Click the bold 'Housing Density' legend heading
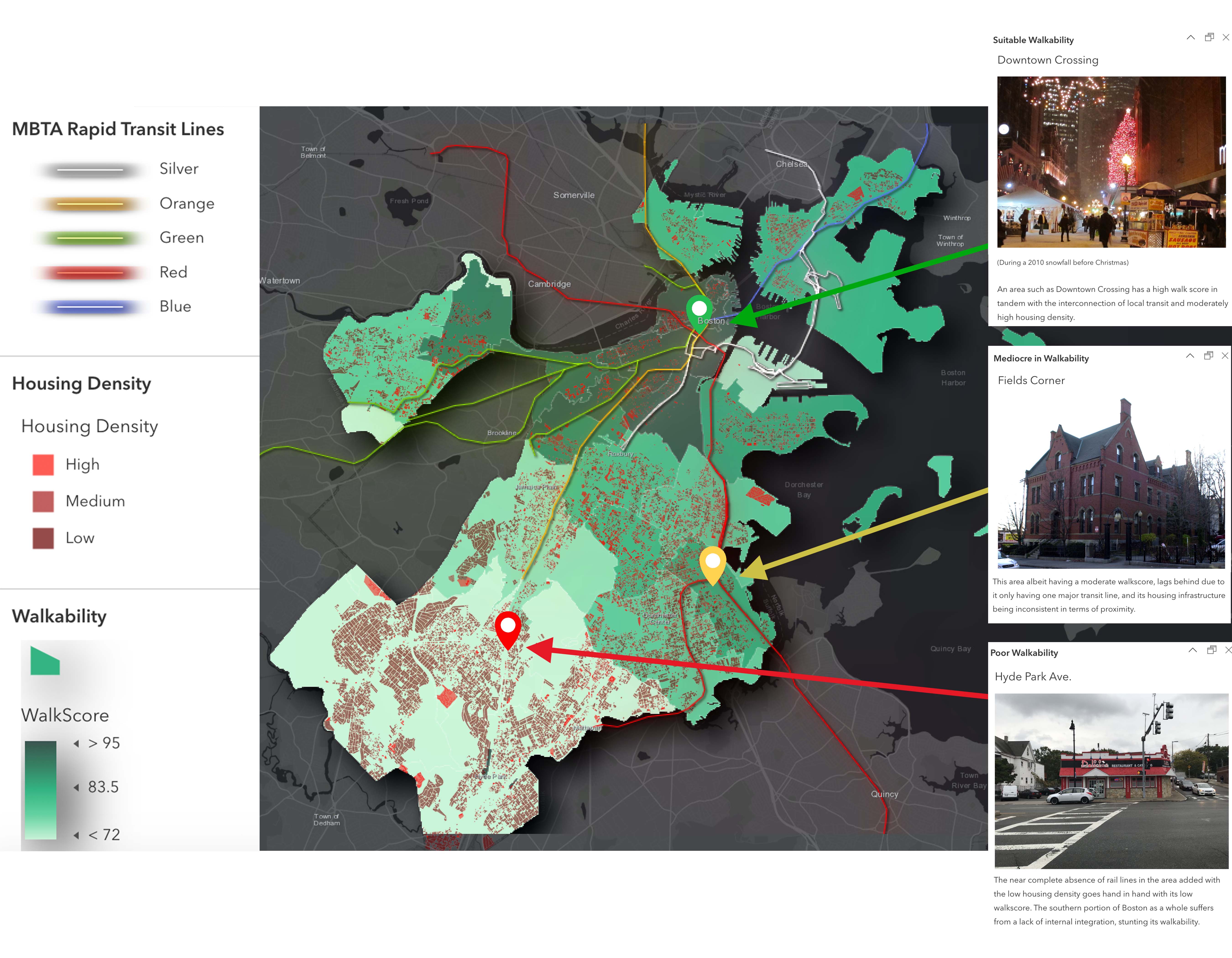This screenshot has width=1232, height=958. point(81,384)
